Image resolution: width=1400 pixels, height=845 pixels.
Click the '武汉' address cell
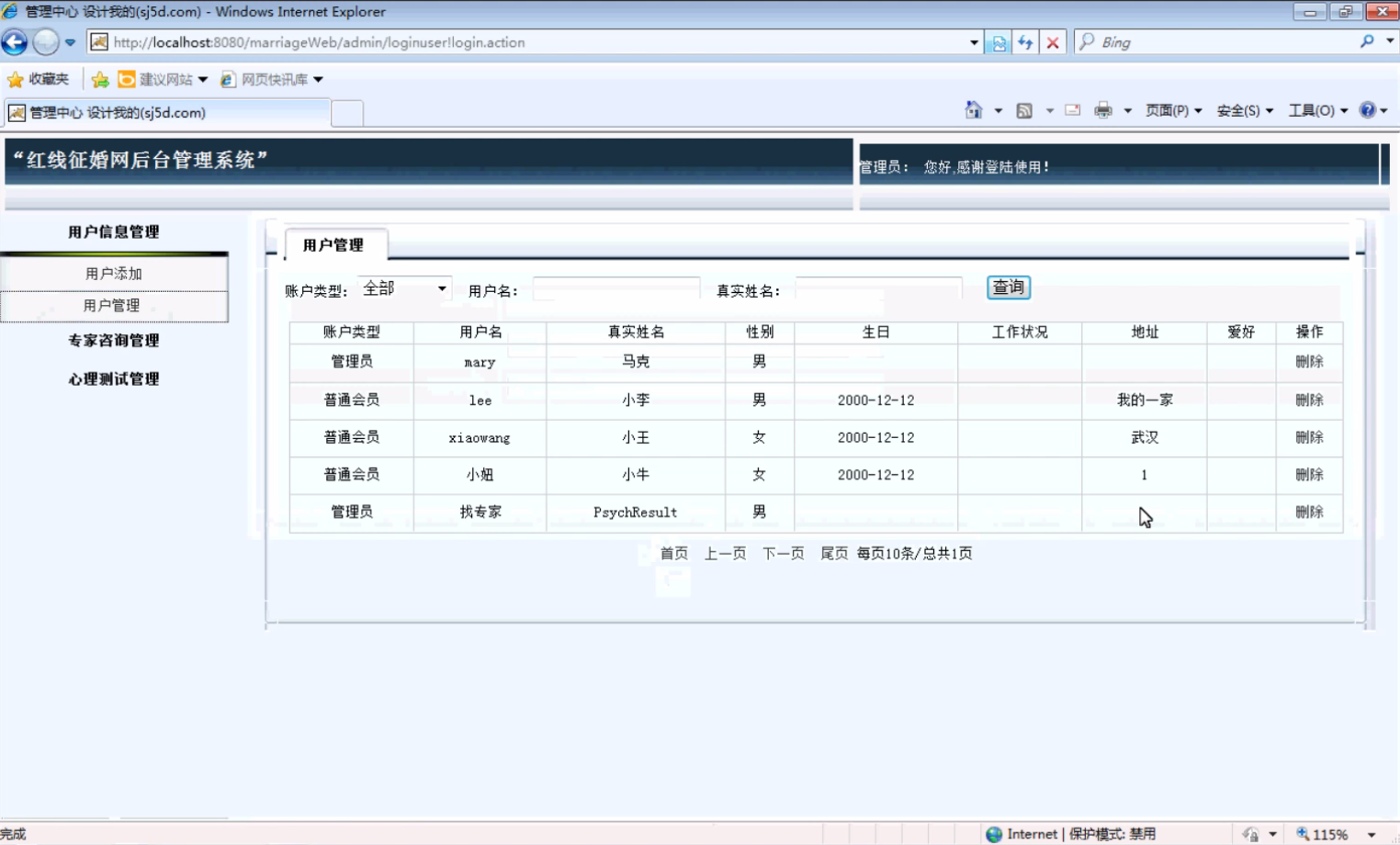tap(1145, 438)
